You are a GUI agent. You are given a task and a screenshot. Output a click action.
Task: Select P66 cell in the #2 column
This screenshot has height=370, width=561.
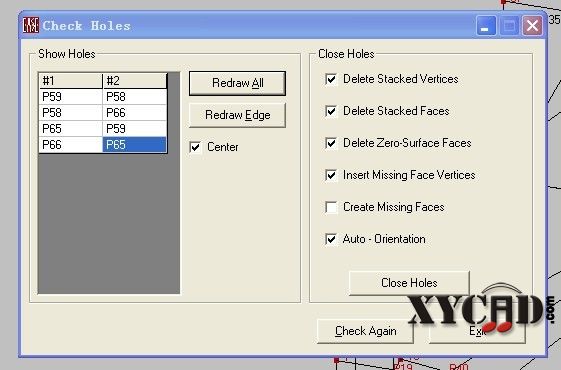135,113
